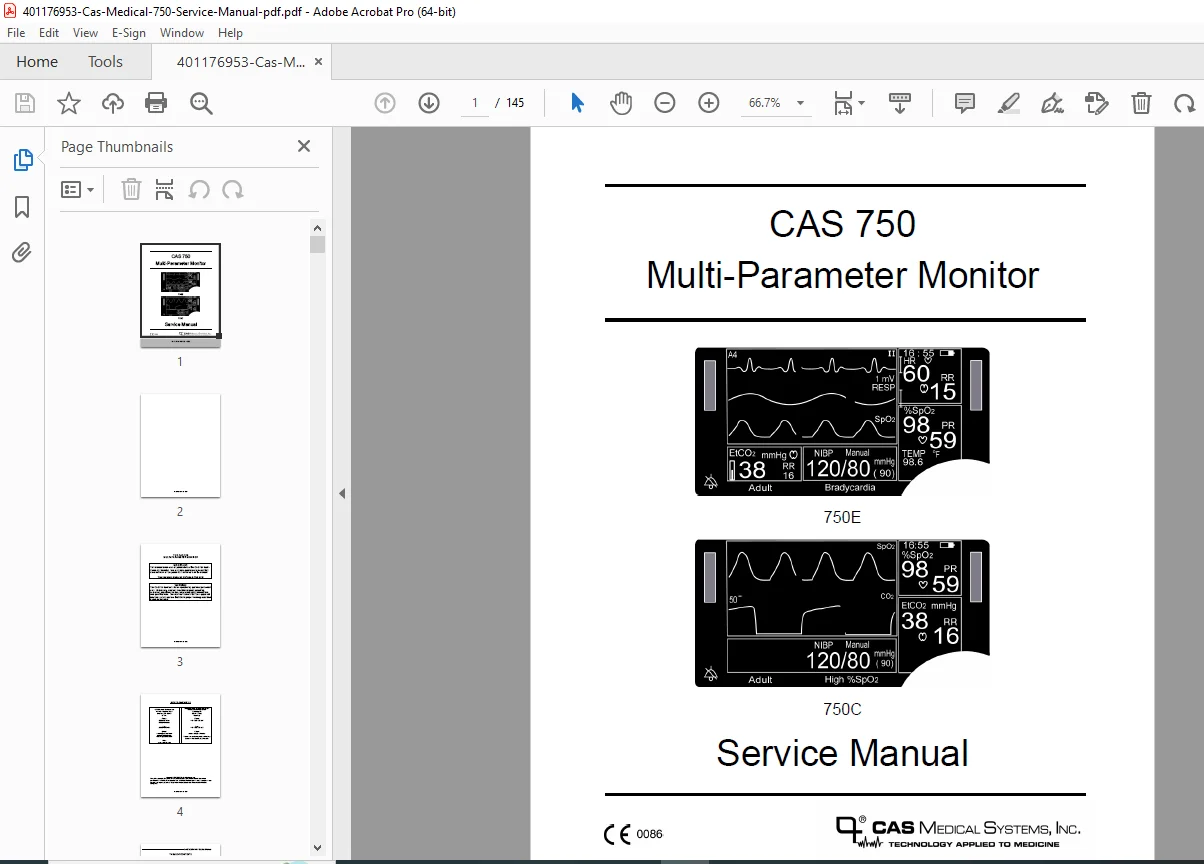Select page 1 thumbnail
Image resolution: width=1204 pixels, height=864 pixels.
tap(180, 295)
